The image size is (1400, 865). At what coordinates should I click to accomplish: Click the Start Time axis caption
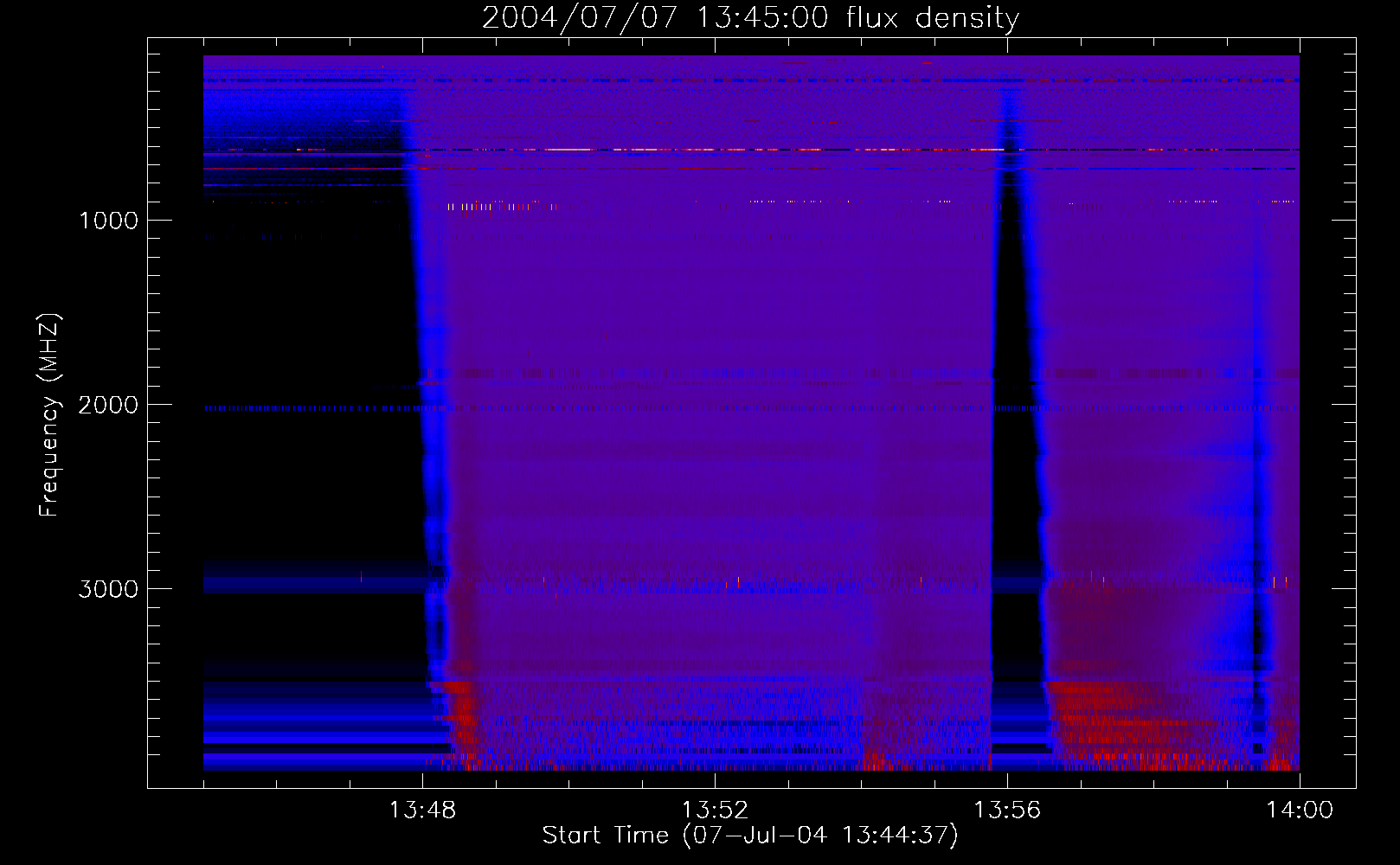[750, 836]
